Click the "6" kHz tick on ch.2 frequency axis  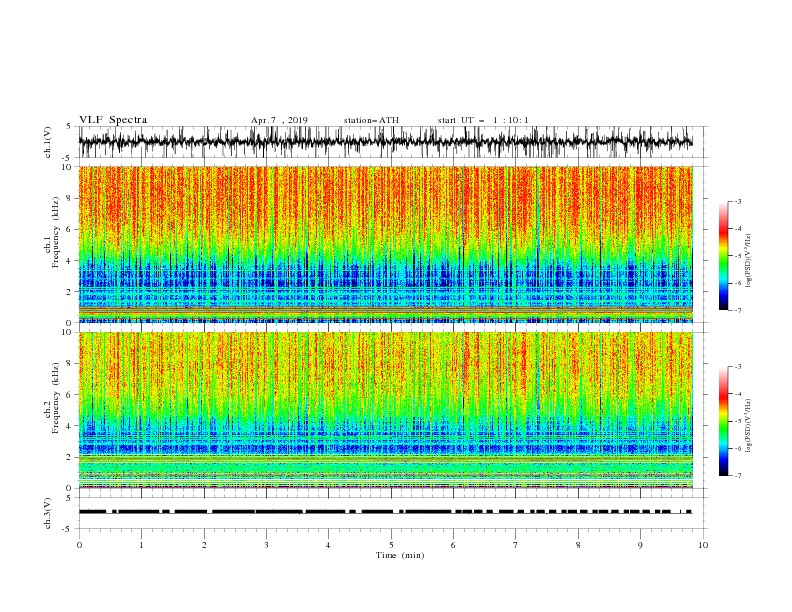point(69,395)
